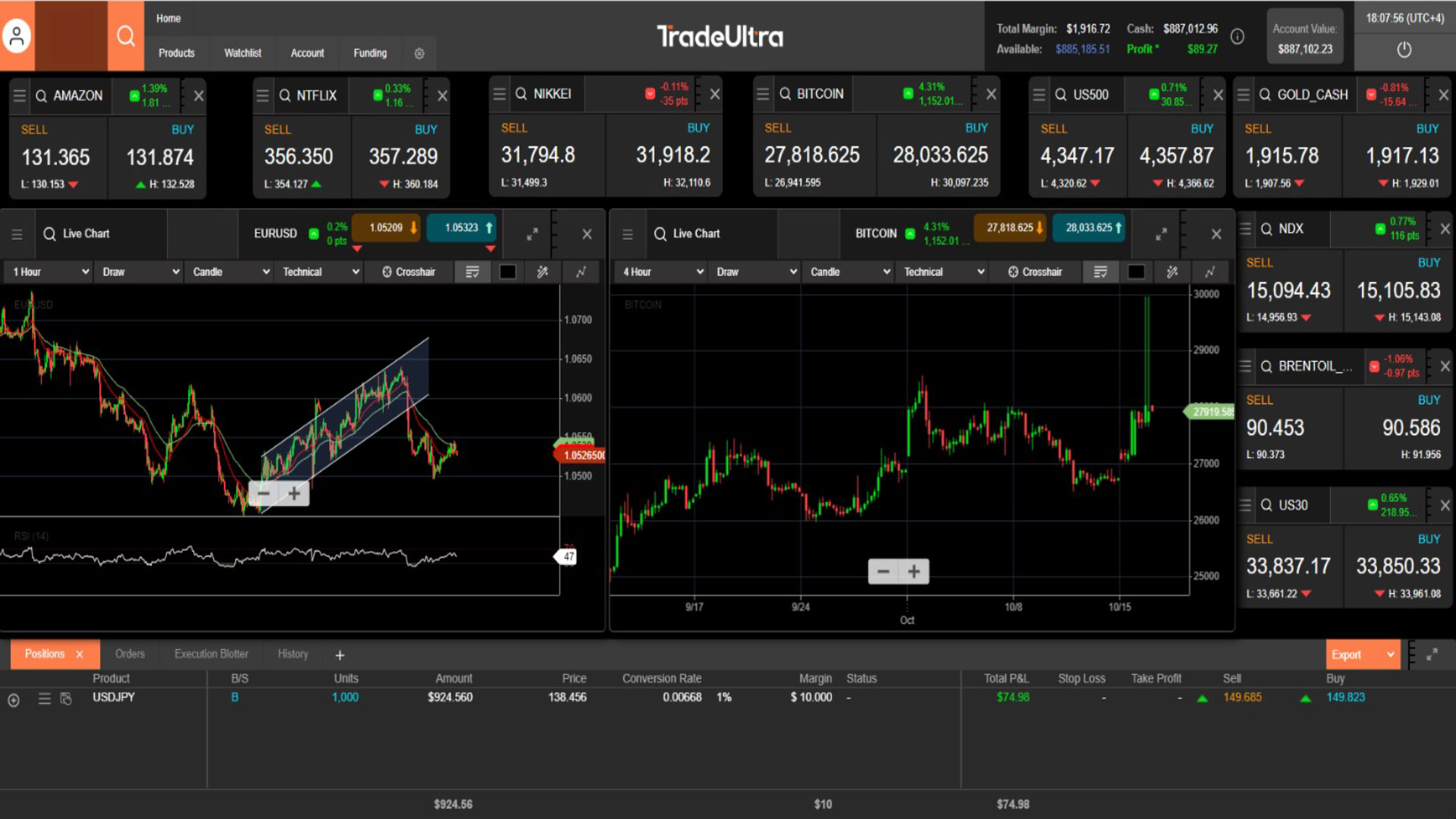Viewport: 1456px width, 819px height.
Task: Open the BITCOIN chart Technical dropdown
Action: (943, 271)
